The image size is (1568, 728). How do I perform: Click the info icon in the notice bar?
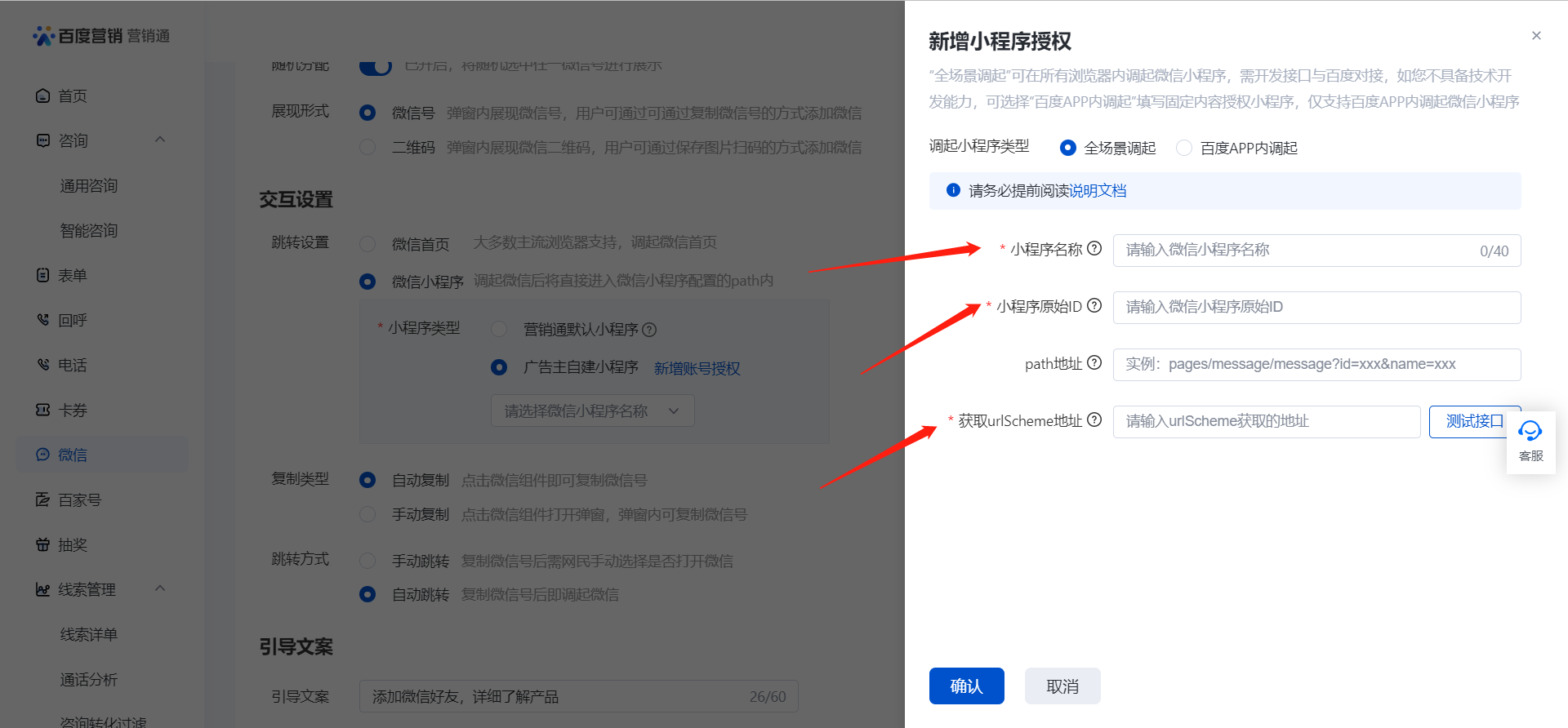pos(953,190)
